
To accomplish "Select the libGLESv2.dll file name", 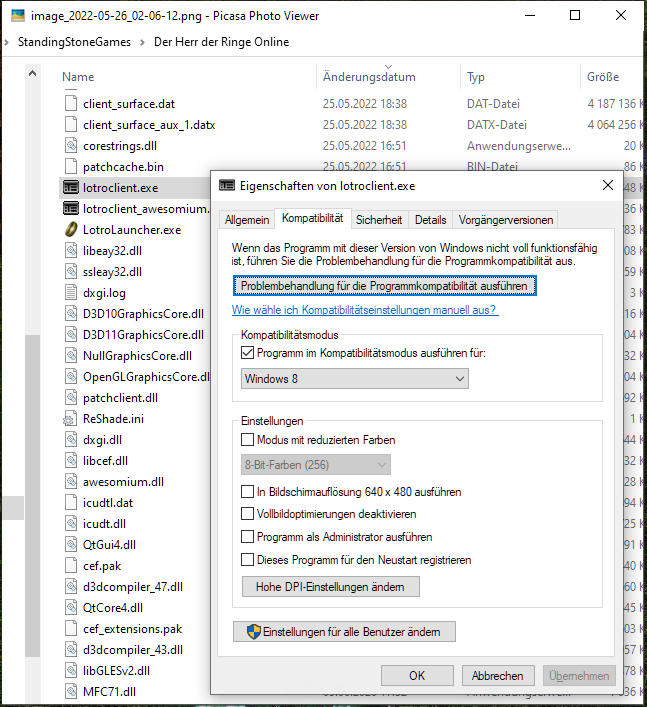I will point(116,671).
